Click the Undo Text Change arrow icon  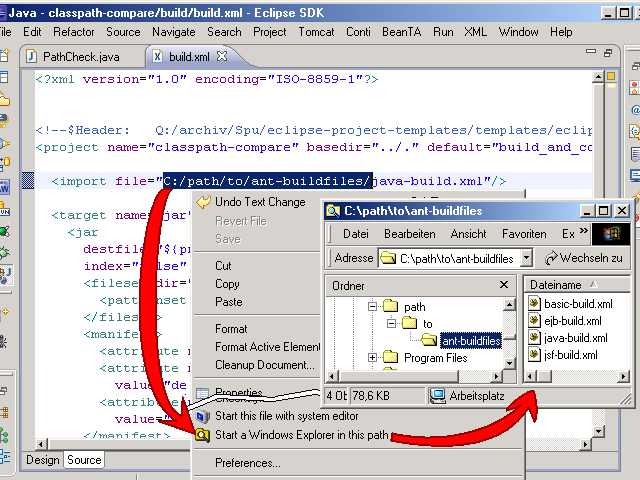[x=203, y=202]
